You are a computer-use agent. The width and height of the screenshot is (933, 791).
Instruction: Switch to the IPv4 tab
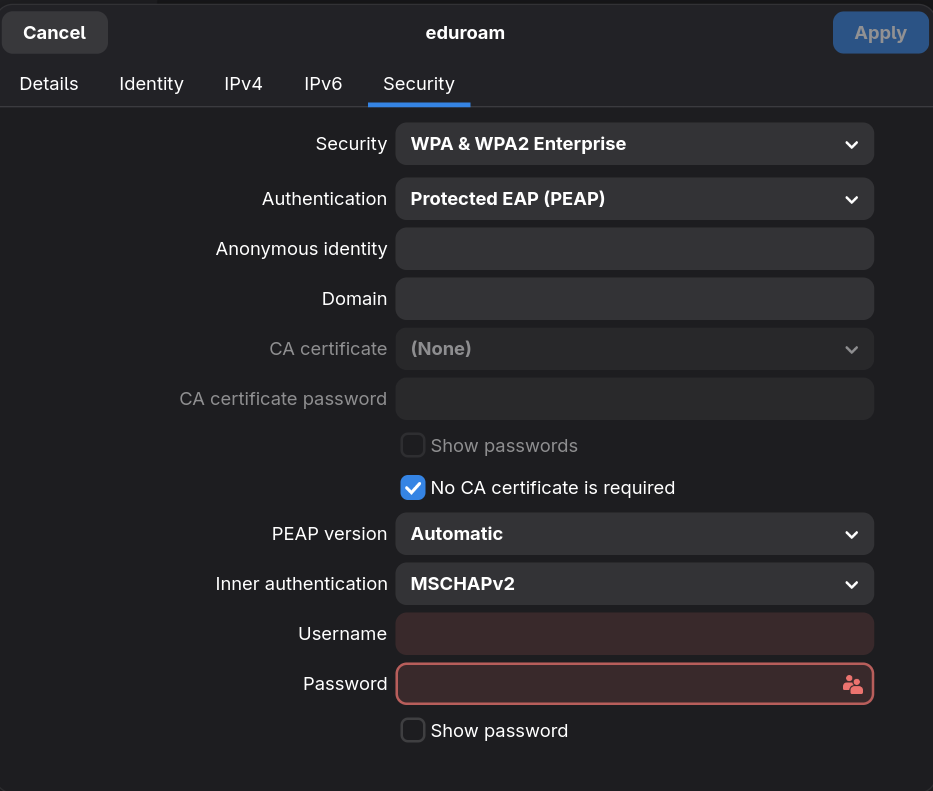point(243,84)
